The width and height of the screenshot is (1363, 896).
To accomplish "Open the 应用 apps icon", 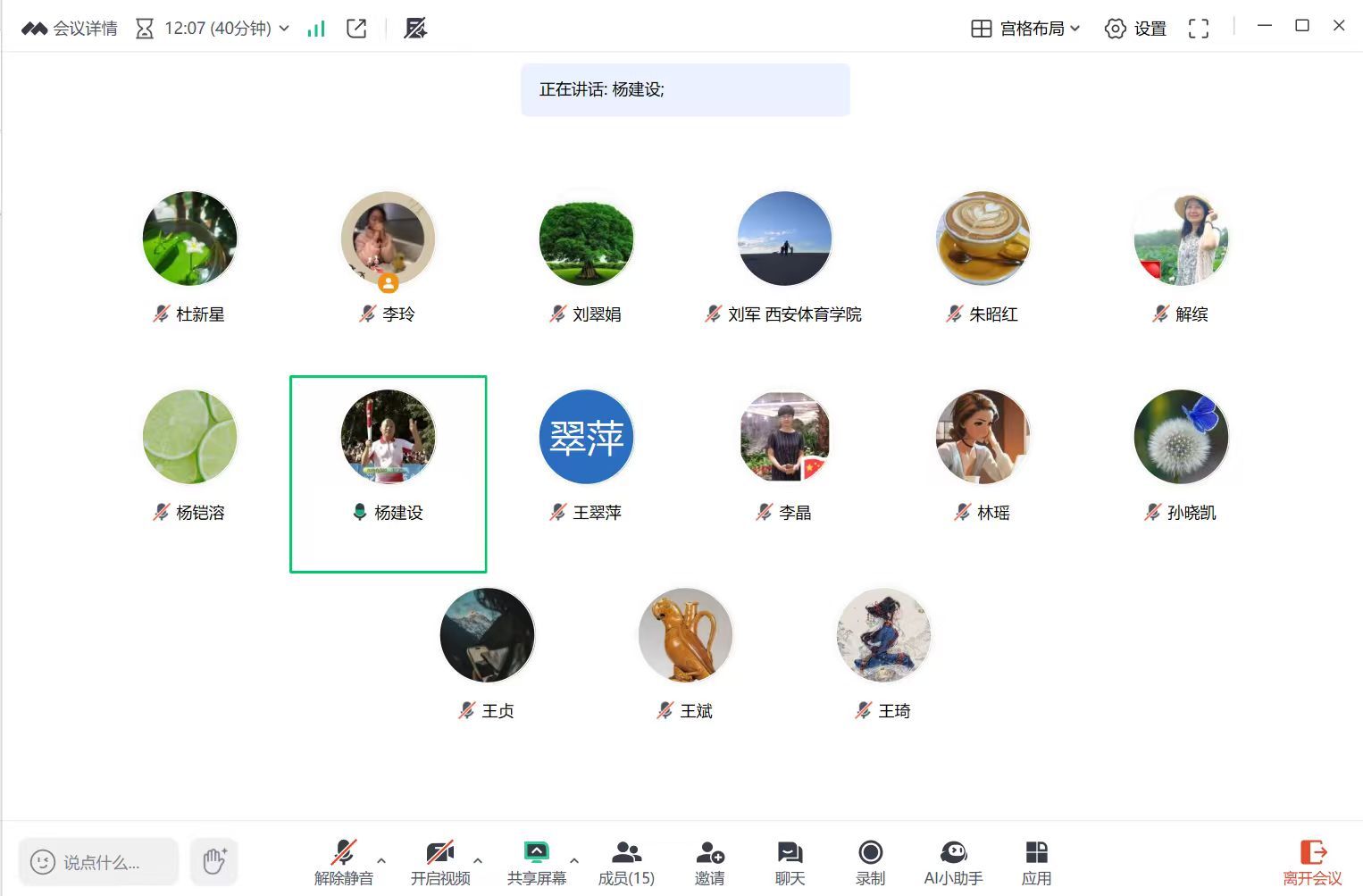I will click(1036, 852).
